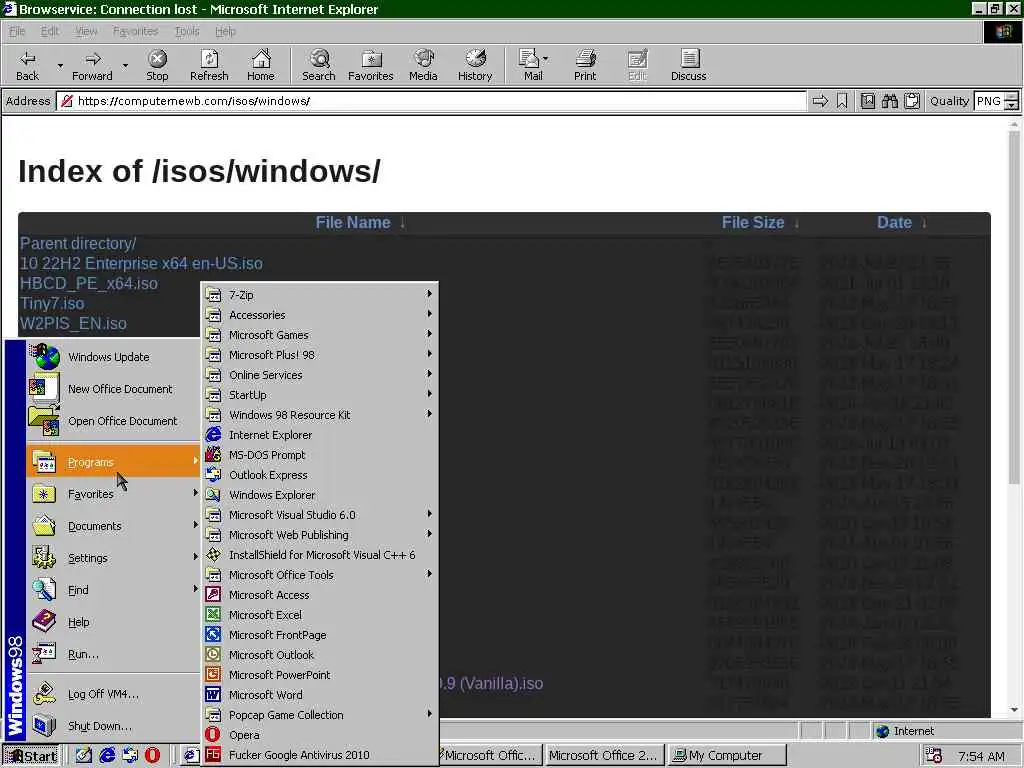Go to the Home page
1024x768 pixels.
click(261, 65)
